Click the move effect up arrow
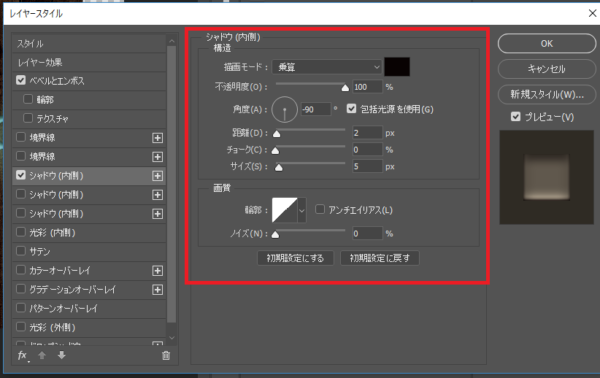Screen dimensions: 600x378 (42, 355)
